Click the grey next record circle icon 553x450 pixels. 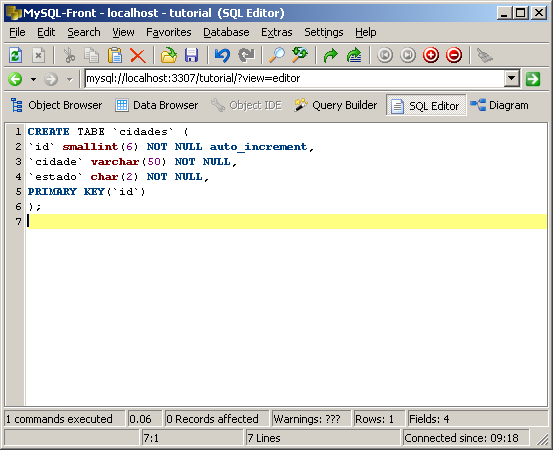tap(408, 55)
